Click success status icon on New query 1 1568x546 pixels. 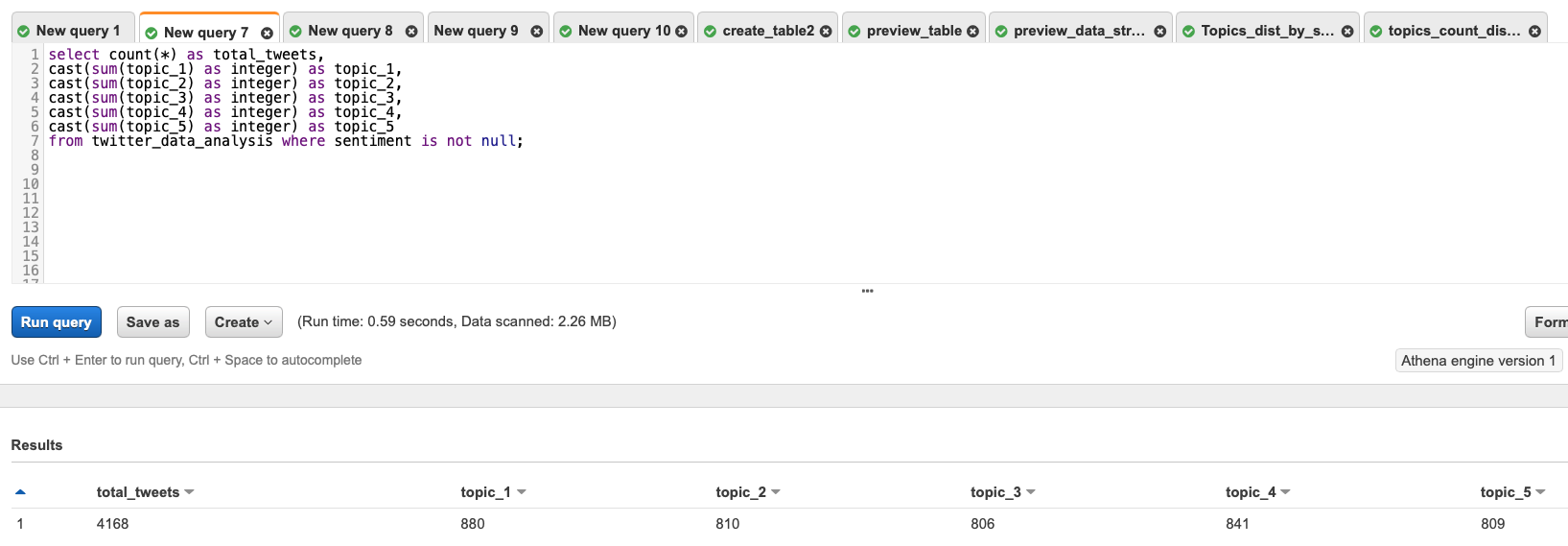[x=24, y=32]
